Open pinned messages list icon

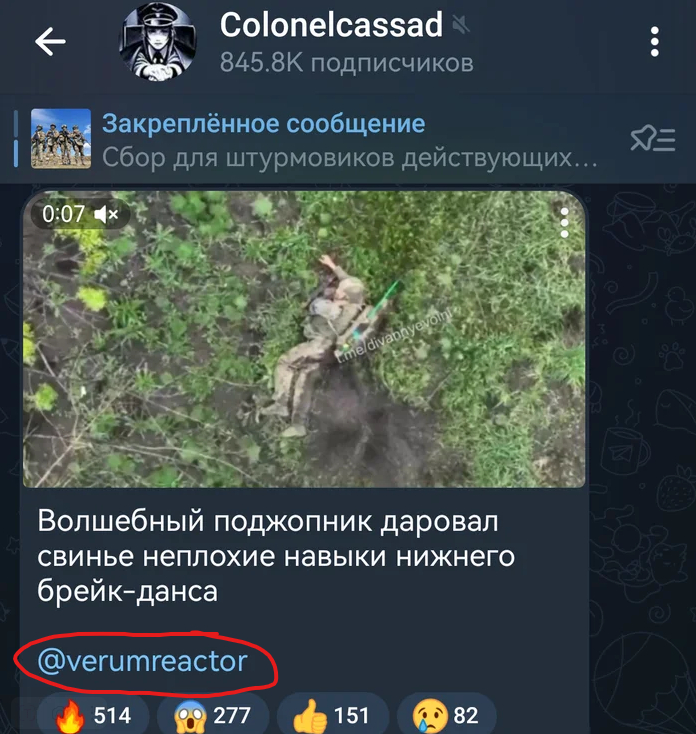pos(652,139)
